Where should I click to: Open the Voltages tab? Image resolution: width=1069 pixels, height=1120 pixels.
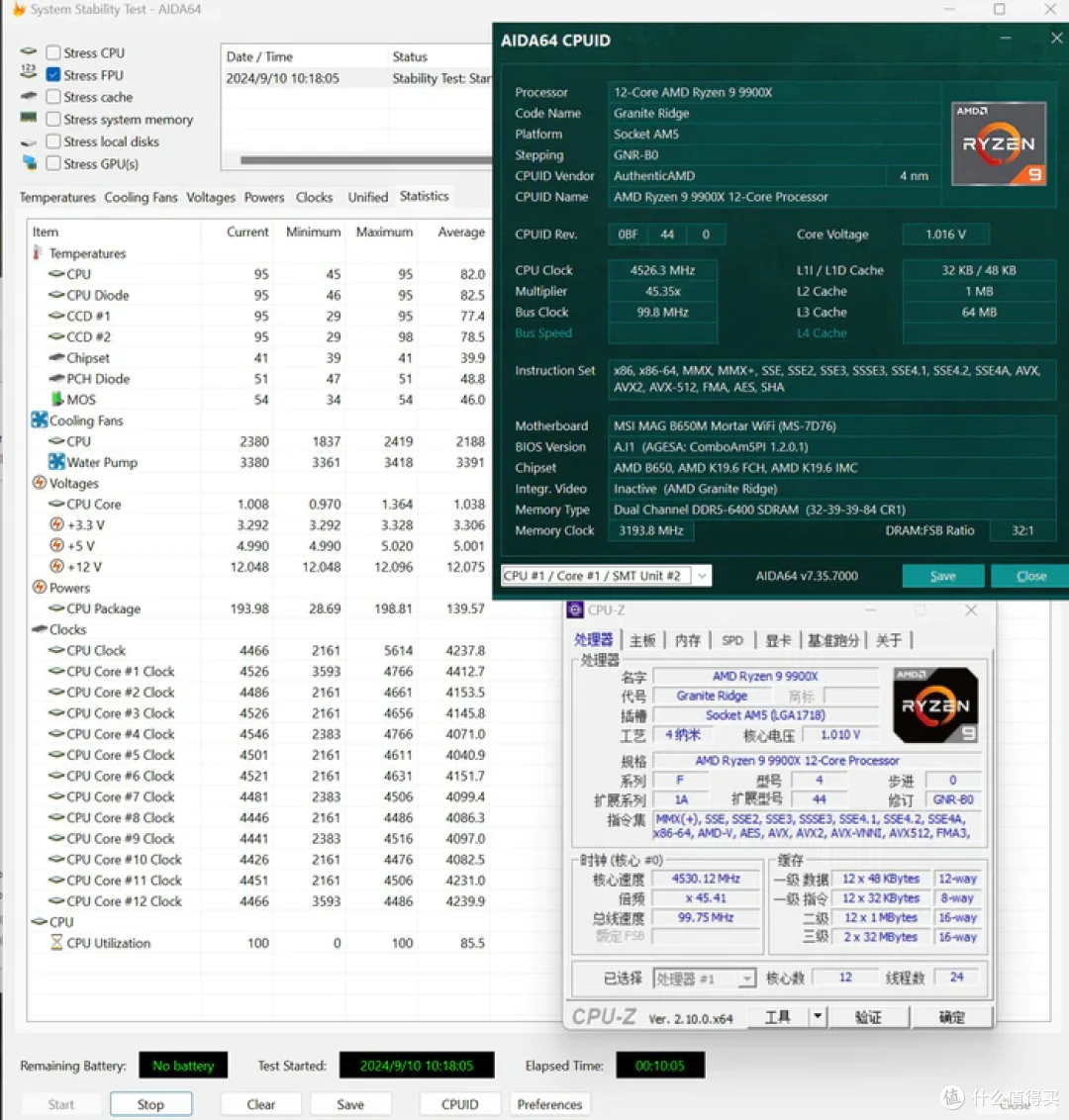[x=210, y=197]
